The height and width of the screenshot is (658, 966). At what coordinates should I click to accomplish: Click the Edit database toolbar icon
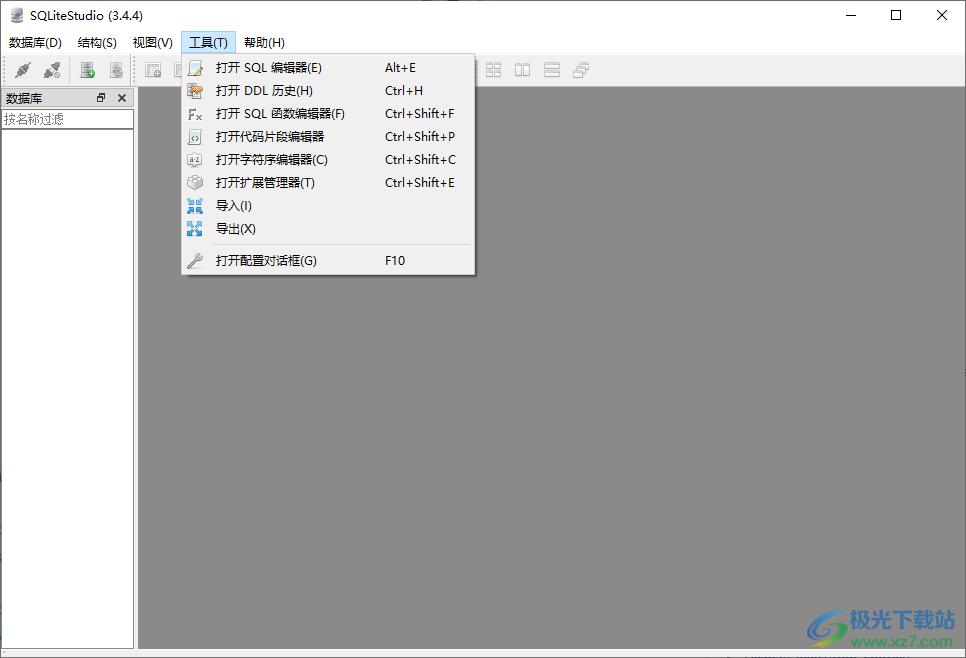click(x=116, y=69)
